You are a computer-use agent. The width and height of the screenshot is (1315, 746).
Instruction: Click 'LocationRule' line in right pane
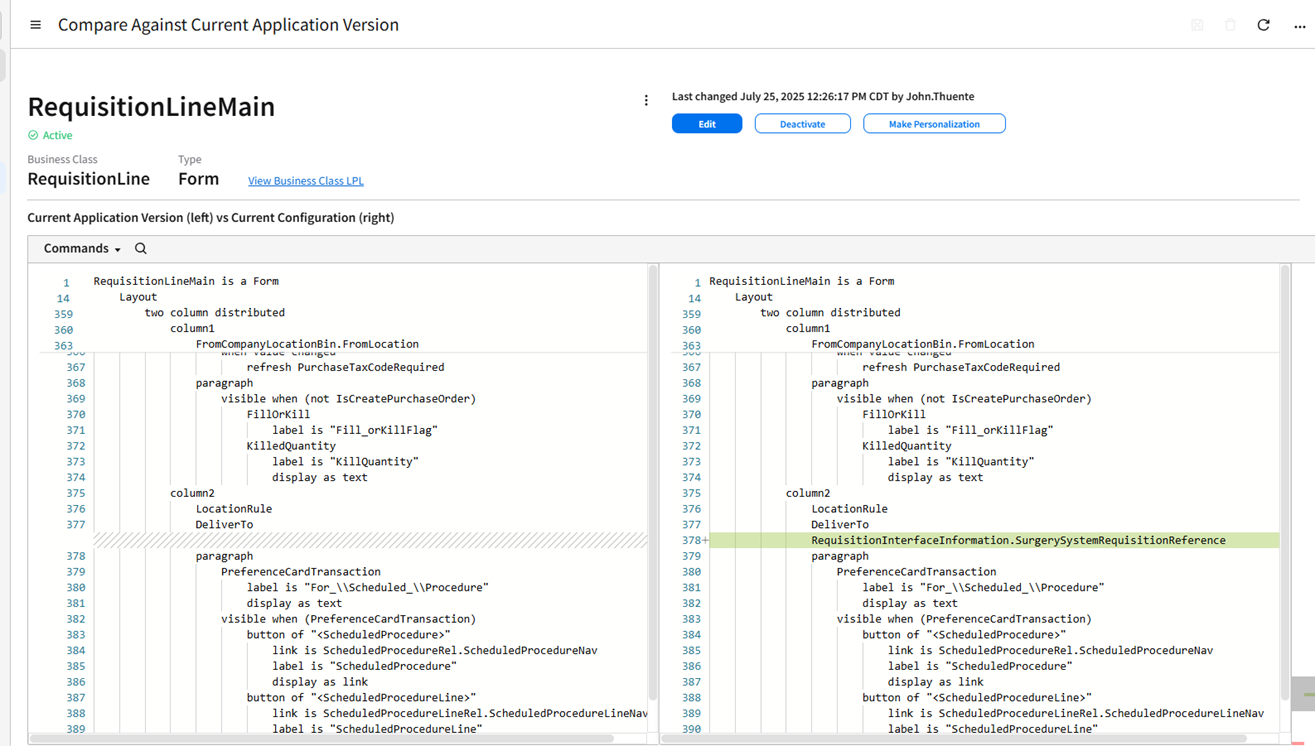pyautogui.click(x=849, y=509)
